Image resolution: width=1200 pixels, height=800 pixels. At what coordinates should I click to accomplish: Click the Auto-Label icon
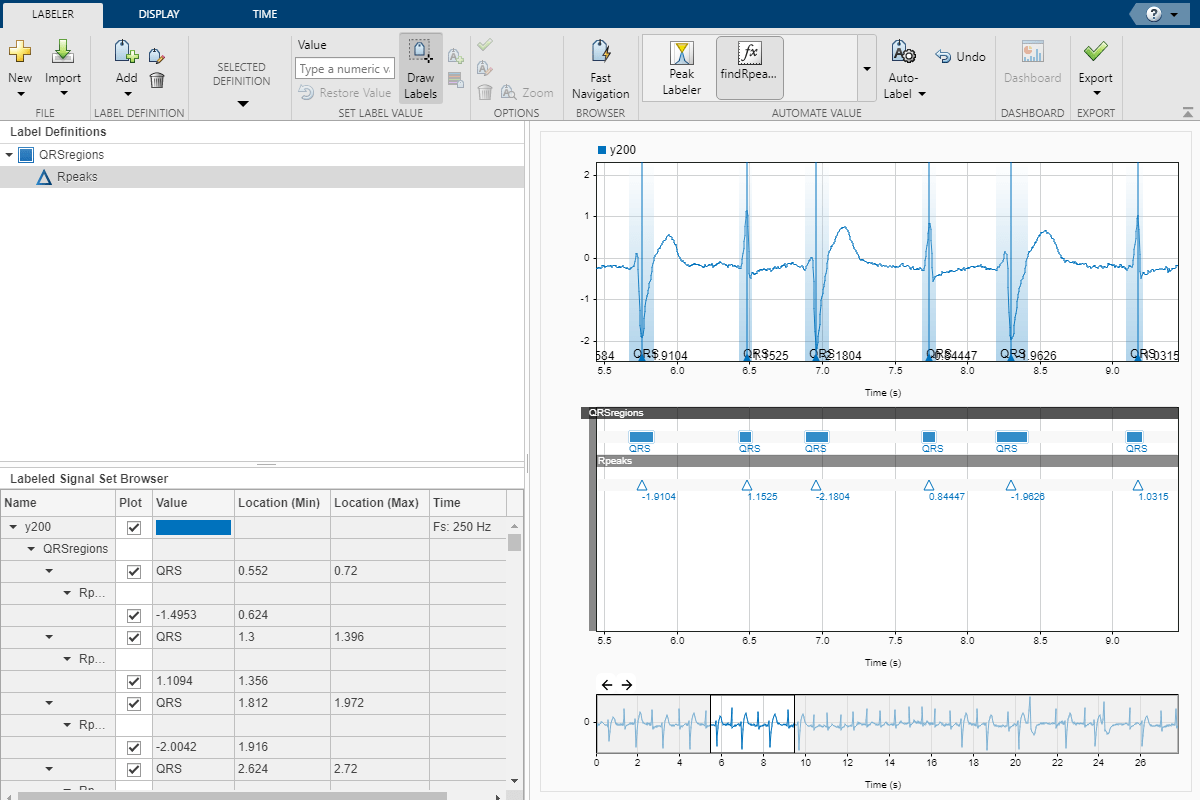(x=904, y=53)
